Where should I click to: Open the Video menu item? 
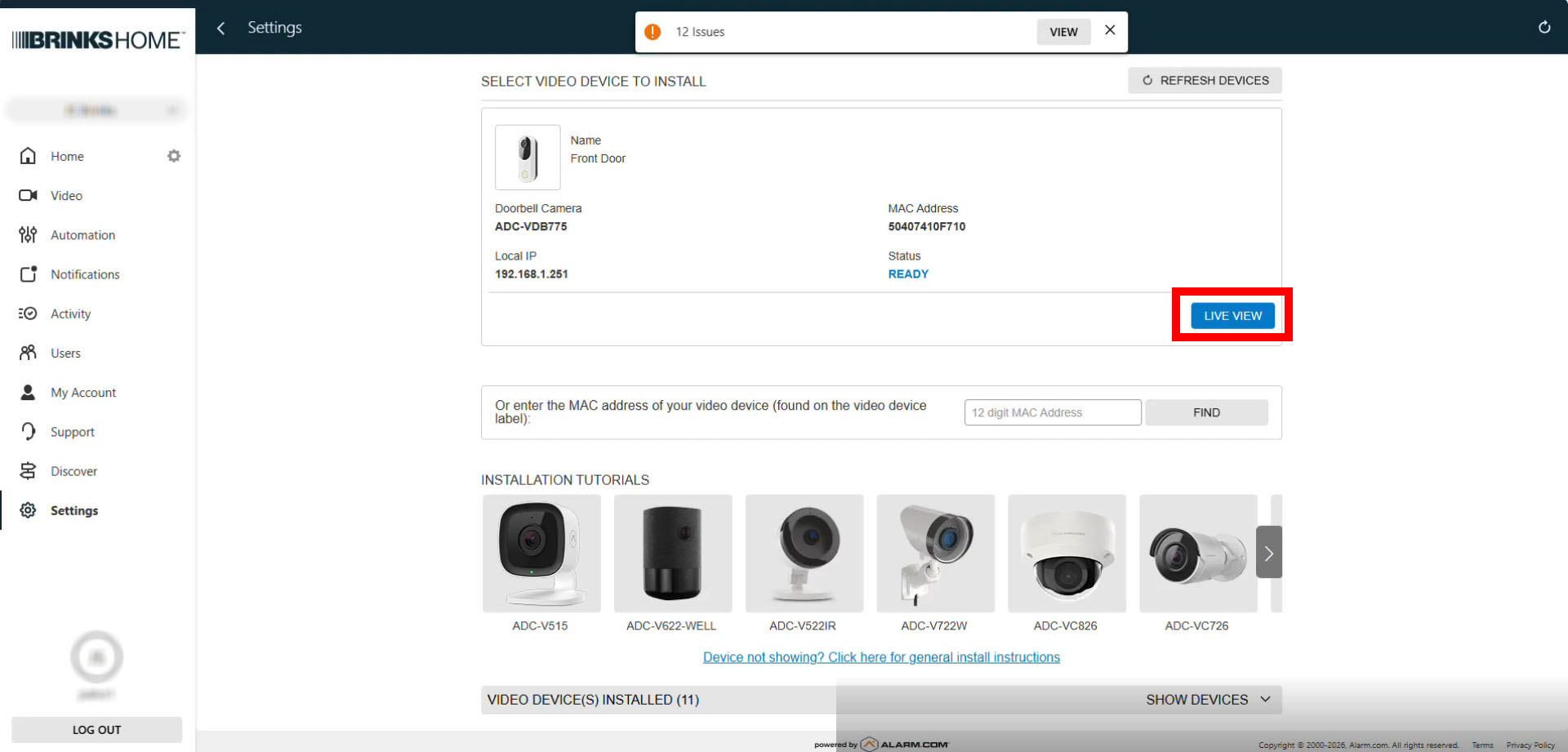tap(66, 195)
